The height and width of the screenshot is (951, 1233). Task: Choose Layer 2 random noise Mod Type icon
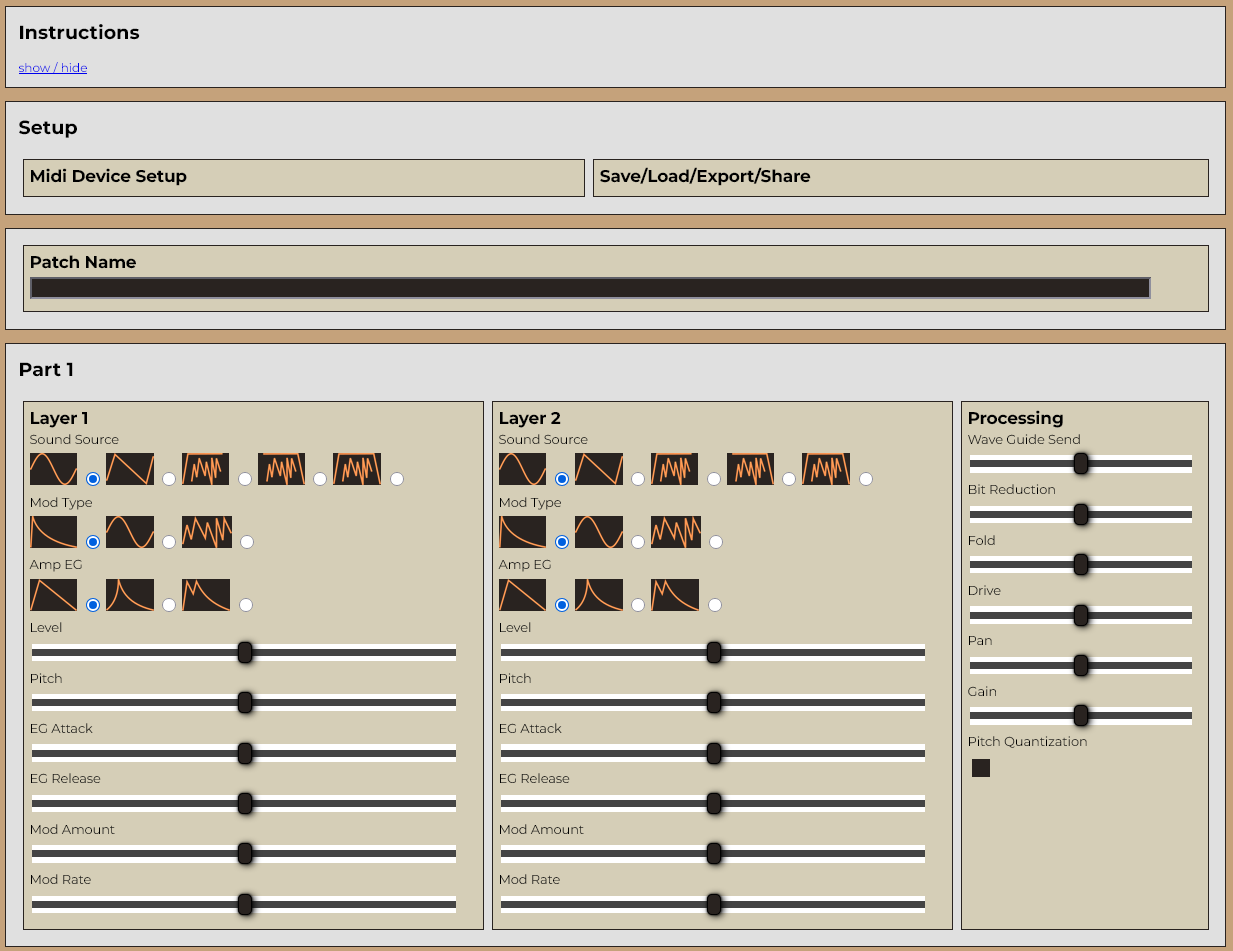(x=676, y=532)
